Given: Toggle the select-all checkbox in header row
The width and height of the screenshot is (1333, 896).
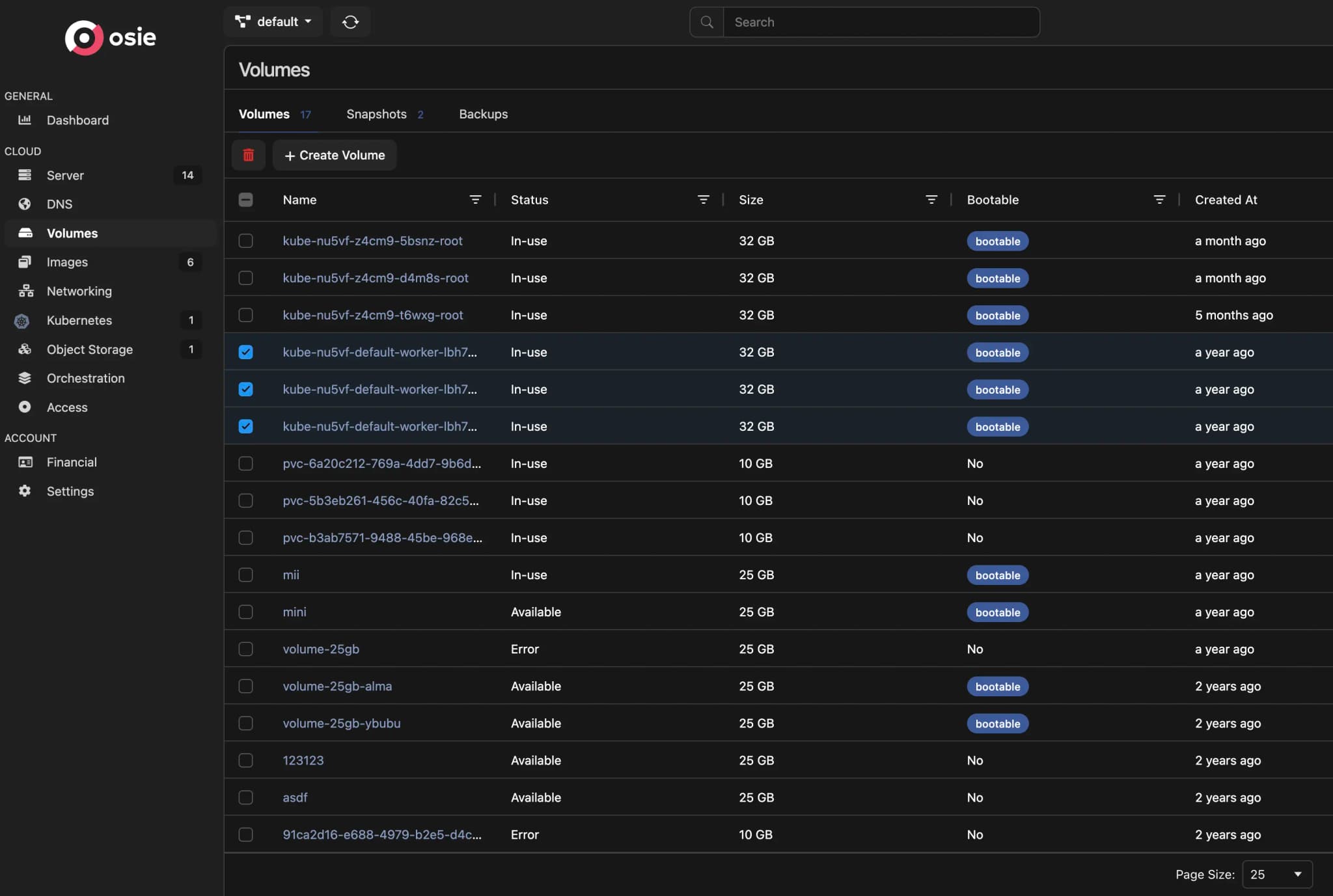Looking at the screenshot, I should click(x=245, y=200).
